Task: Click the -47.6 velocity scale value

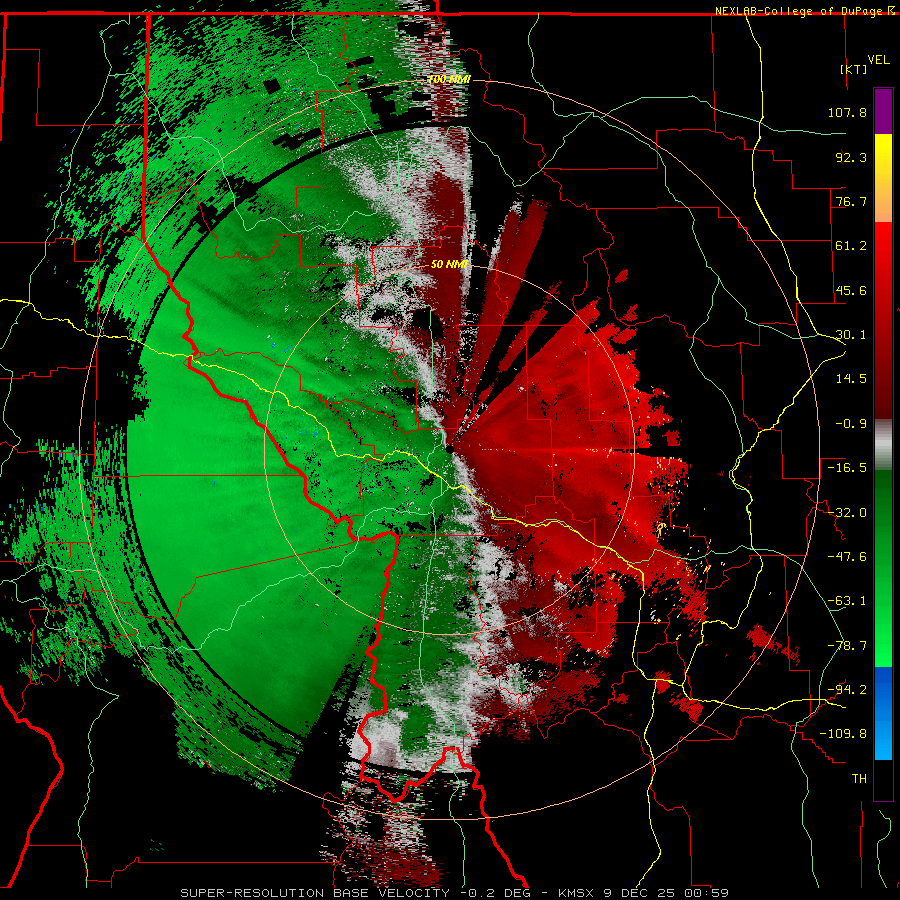Action: [x=847, y=556]
